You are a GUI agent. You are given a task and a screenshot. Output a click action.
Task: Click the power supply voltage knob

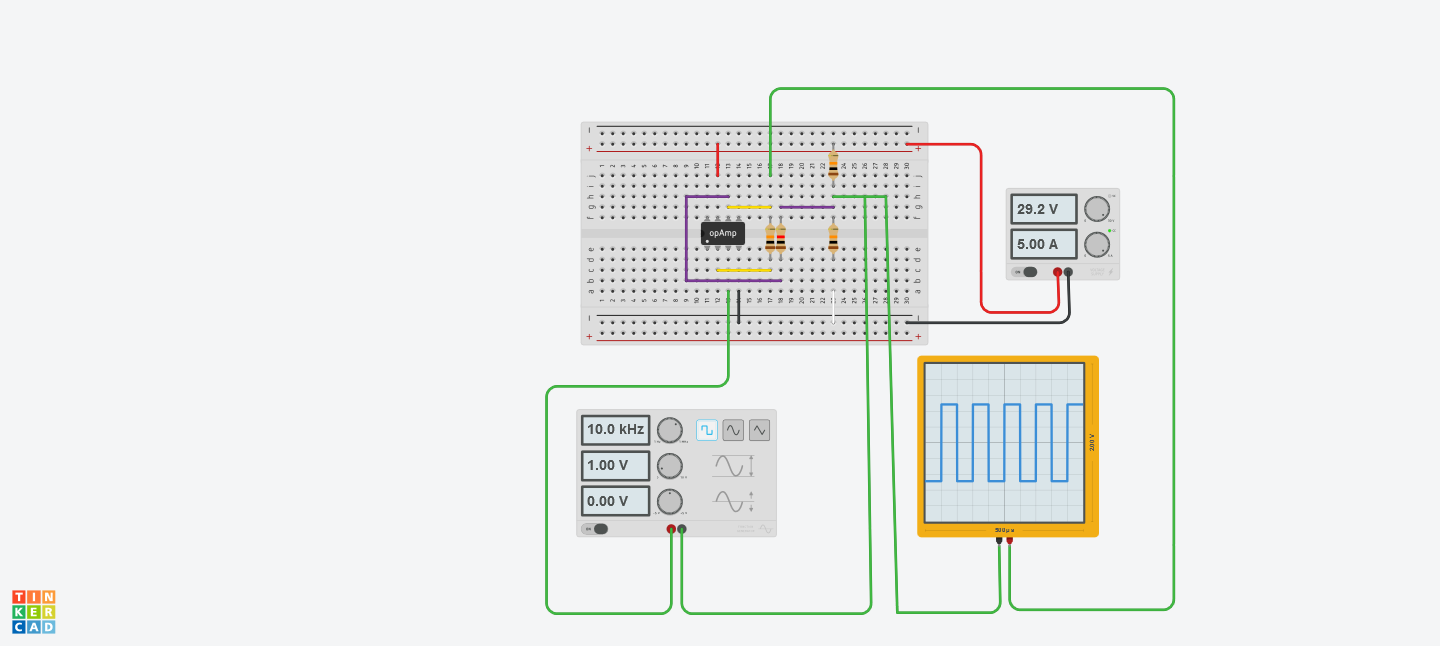(1097, 209)
